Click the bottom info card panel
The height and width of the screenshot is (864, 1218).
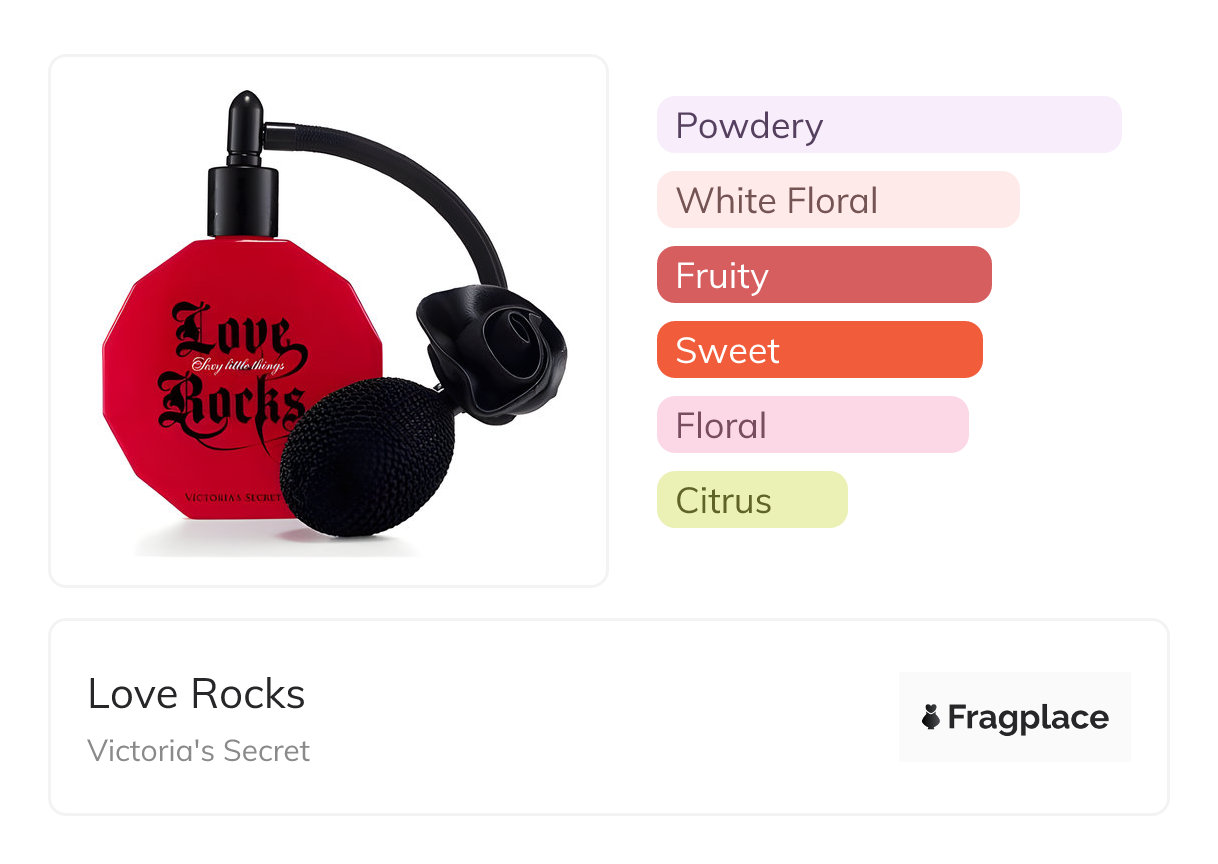(609, 717)
